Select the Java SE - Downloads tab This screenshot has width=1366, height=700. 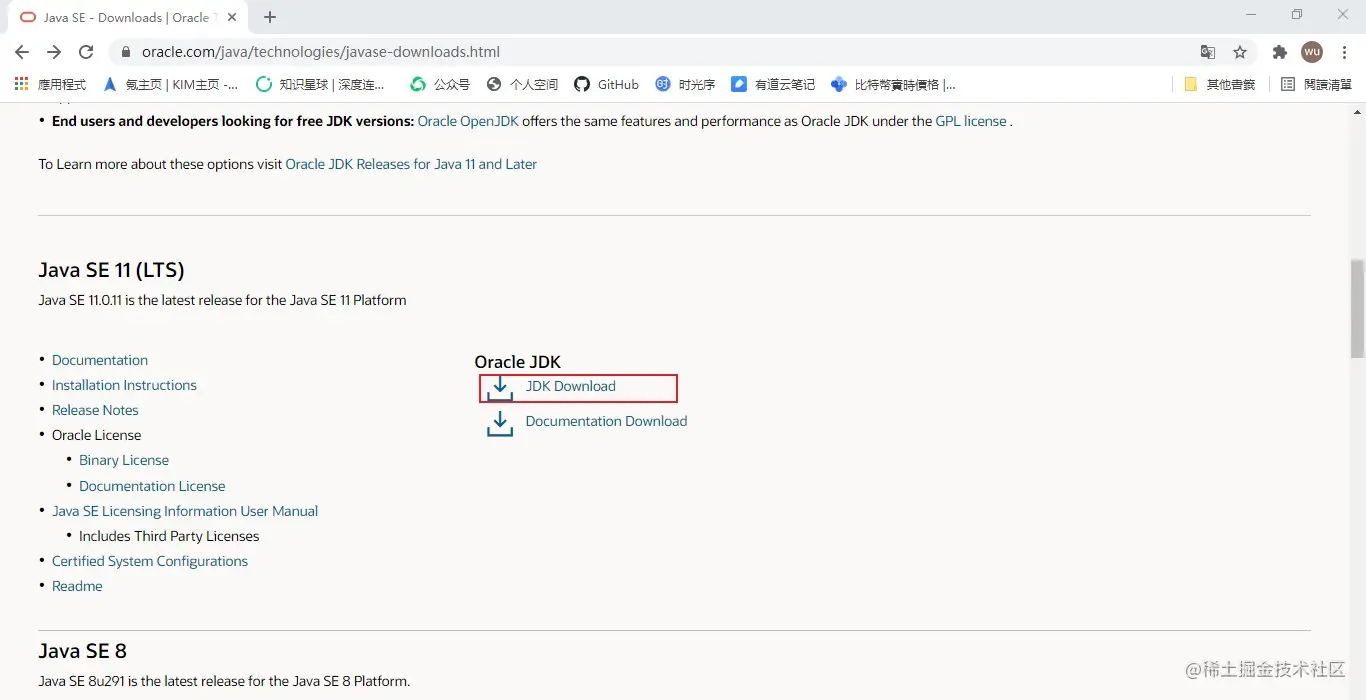[127, 17]
